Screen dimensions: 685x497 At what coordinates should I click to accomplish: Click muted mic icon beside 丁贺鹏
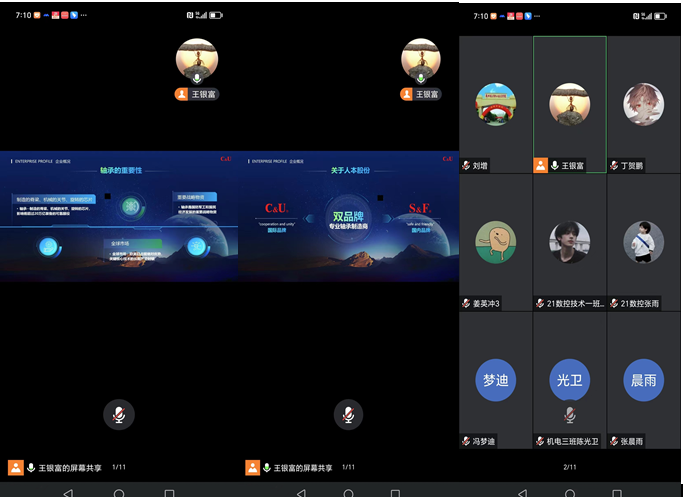click(614, 166)
